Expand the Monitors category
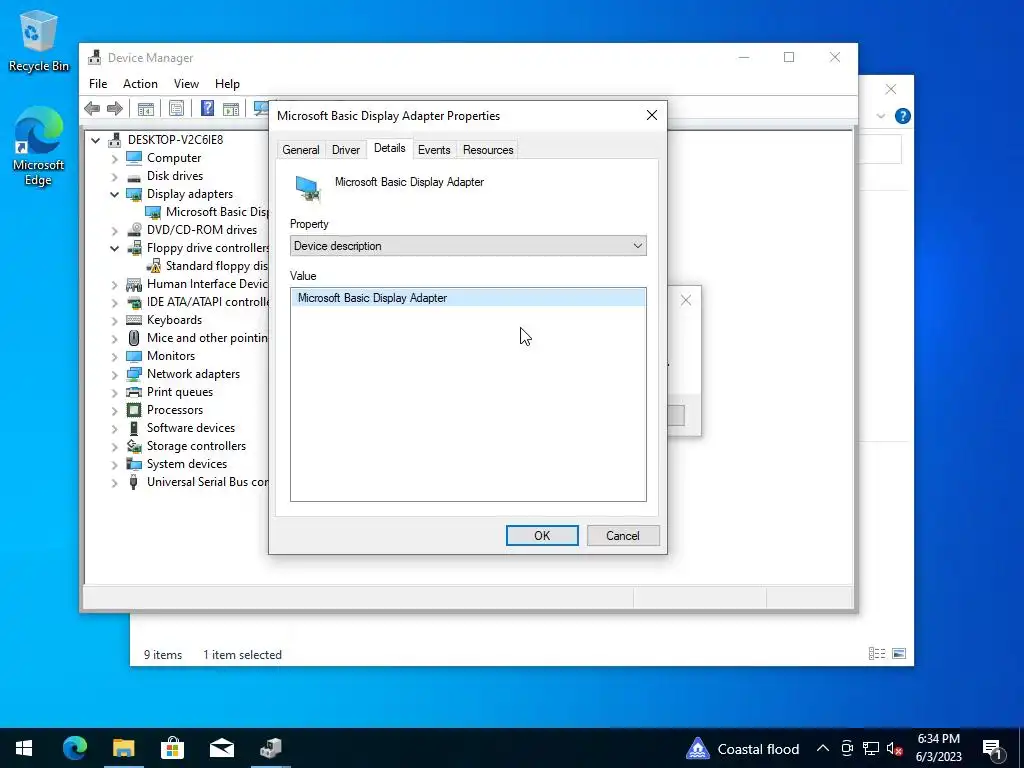Image resolution: width=1024 pixels, height=768 pixels. tap(115, 357)
